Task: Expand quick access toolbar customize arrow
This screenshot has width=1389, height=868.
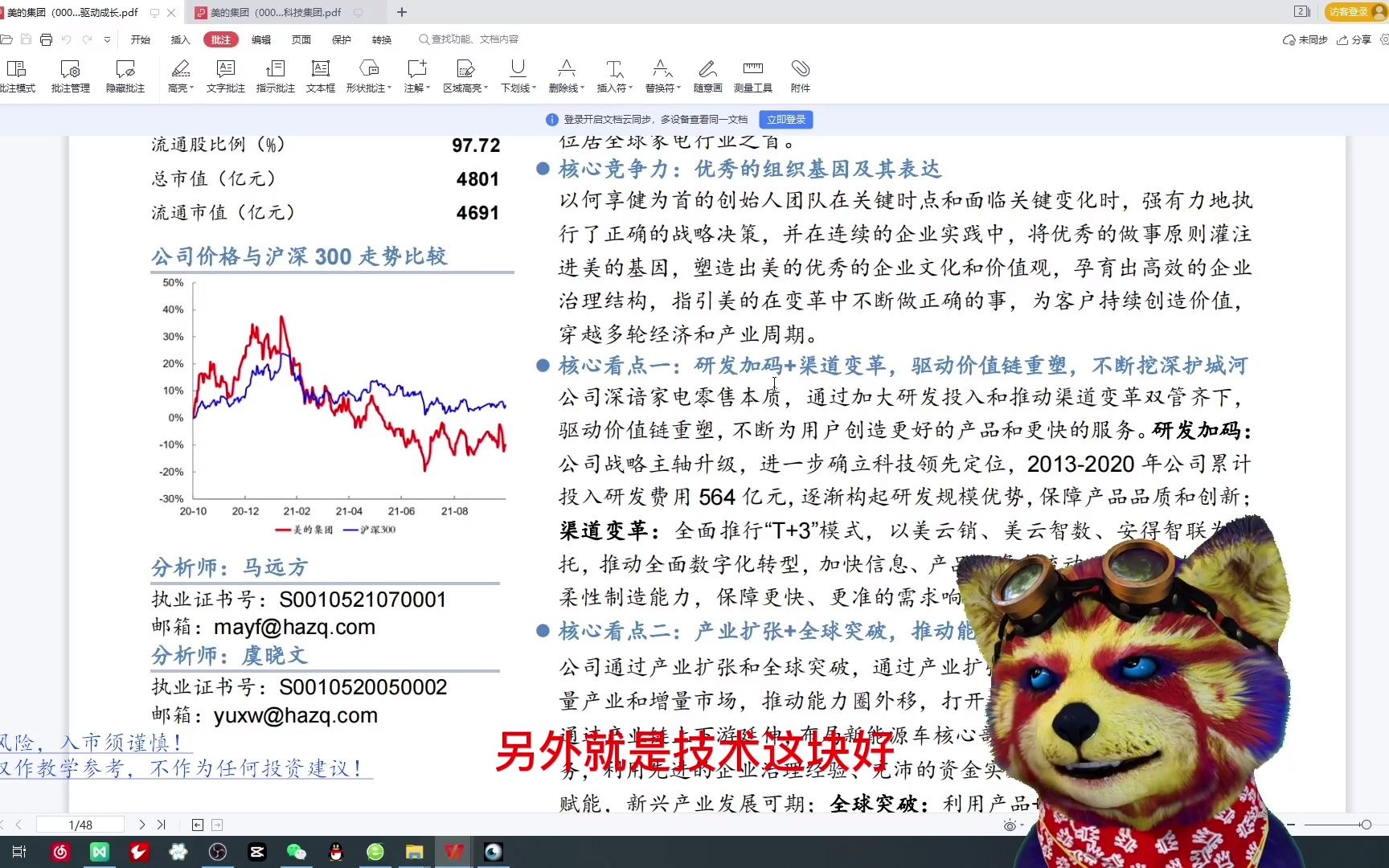Action: tap(107, 39)
